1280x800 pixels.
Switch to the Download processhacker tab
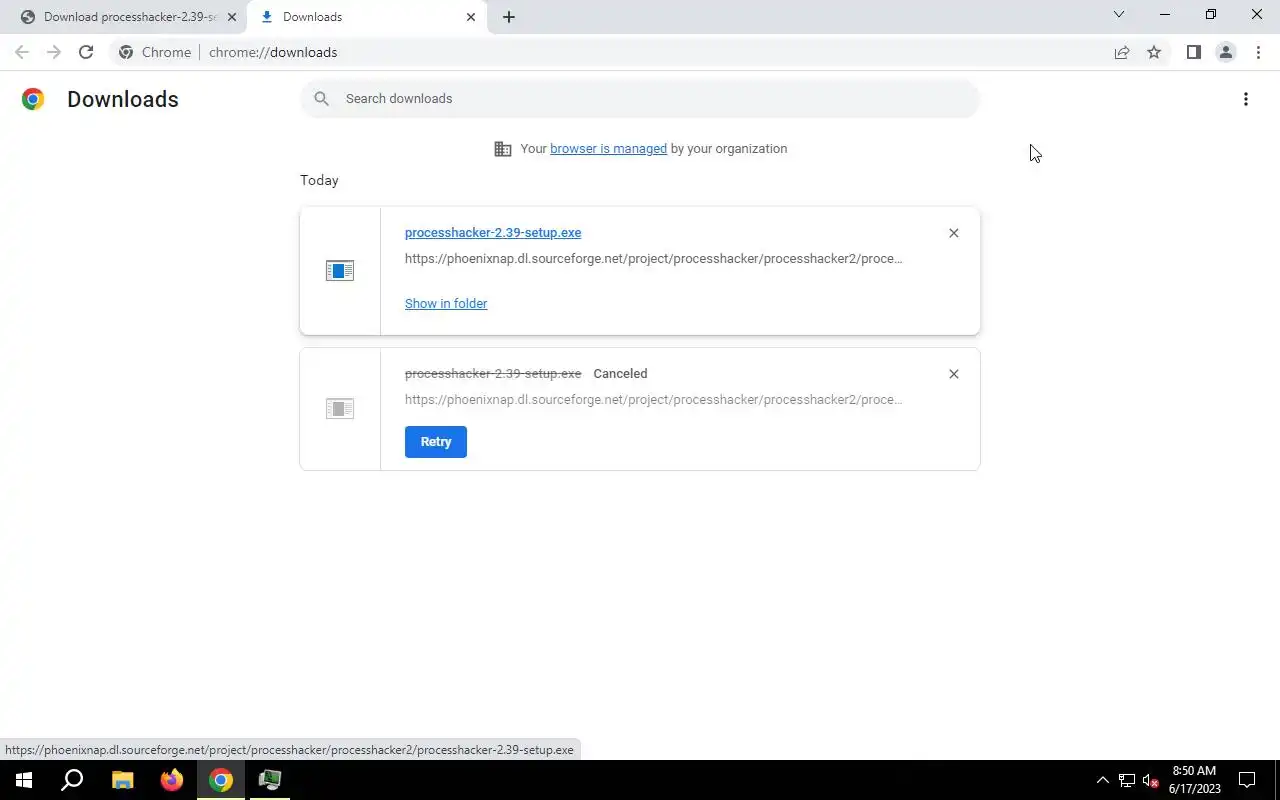[x=123, y=17]
